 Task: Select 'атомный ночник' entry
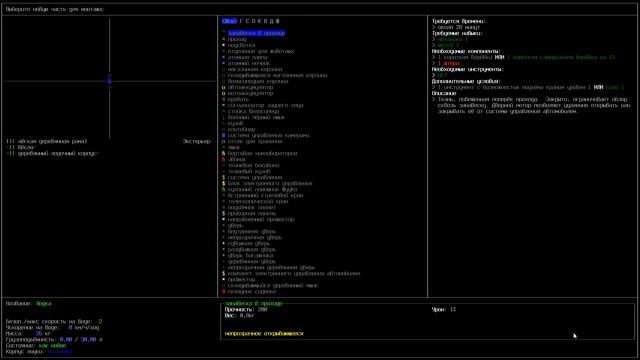point(249,63)
